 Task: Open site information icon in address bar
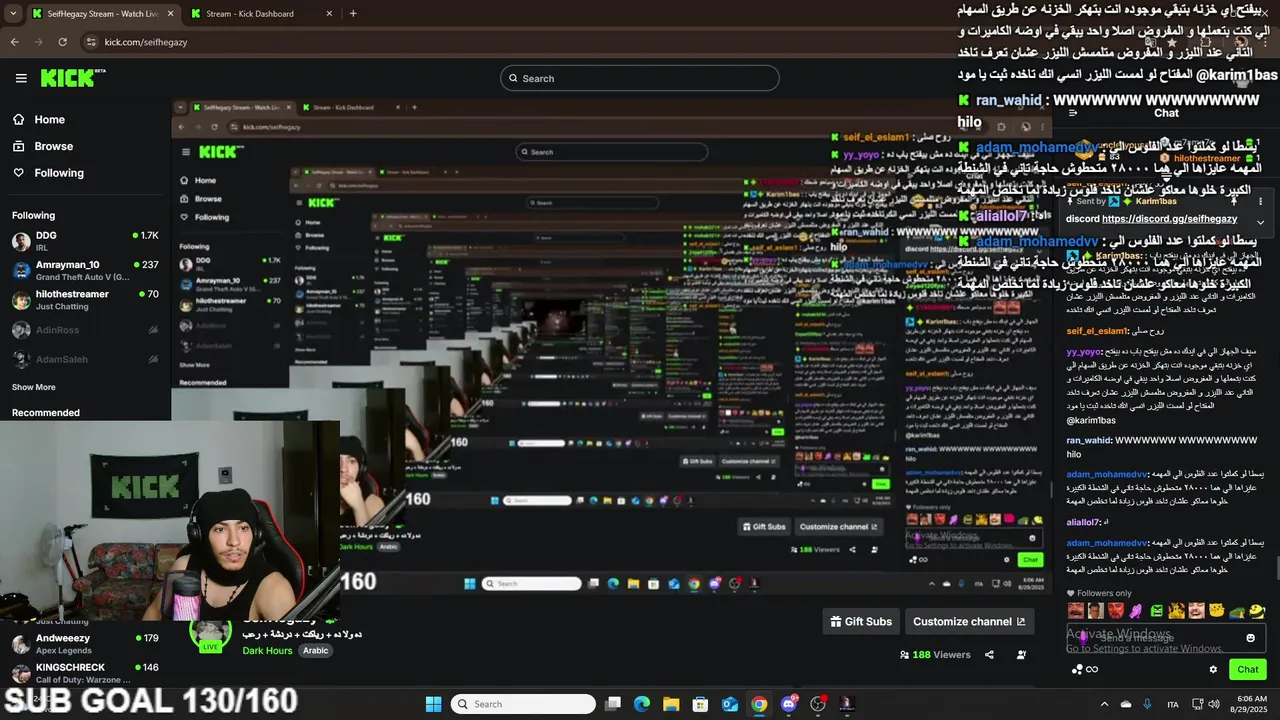[x=91, y=42]
